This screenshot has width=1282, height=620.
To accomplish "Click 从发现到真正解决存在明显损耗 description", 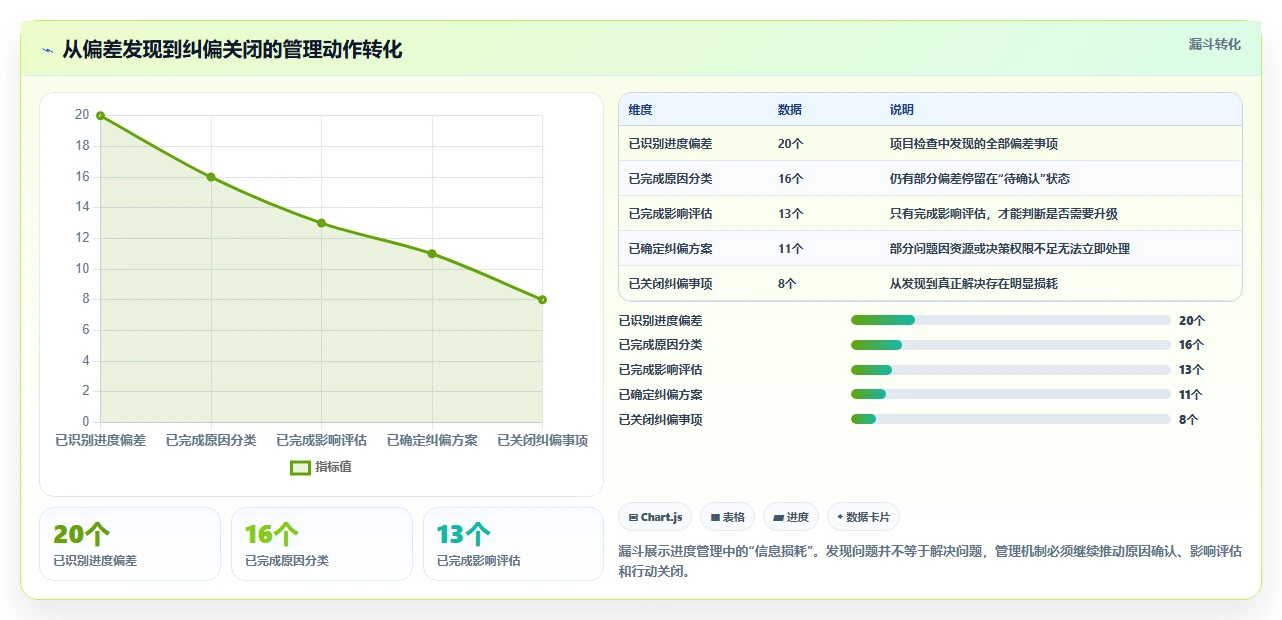I will coord(974,284).
